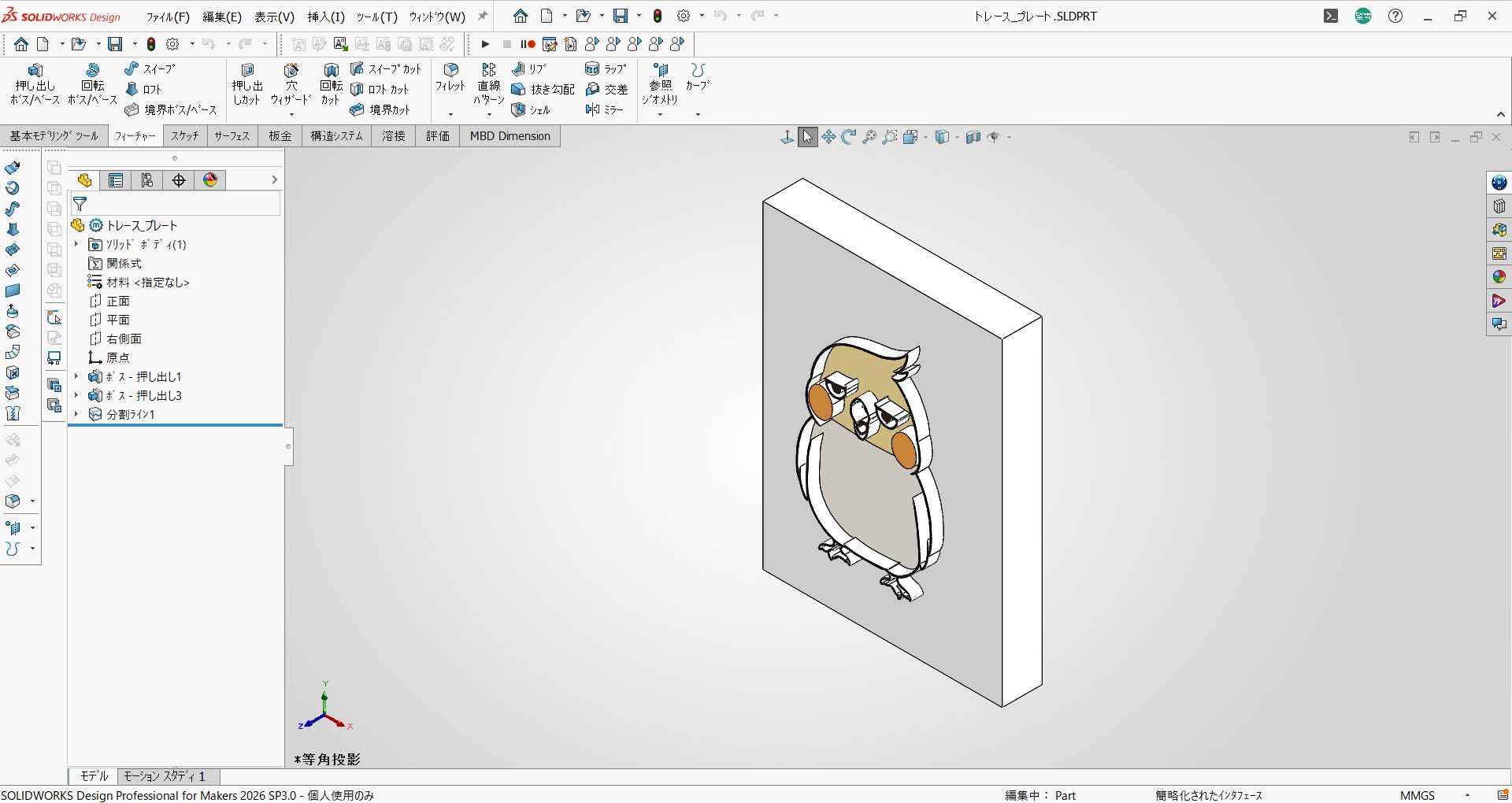
Task: Select the 回転ボス/ベース revolve tool
Action: (x=92, y=84)
